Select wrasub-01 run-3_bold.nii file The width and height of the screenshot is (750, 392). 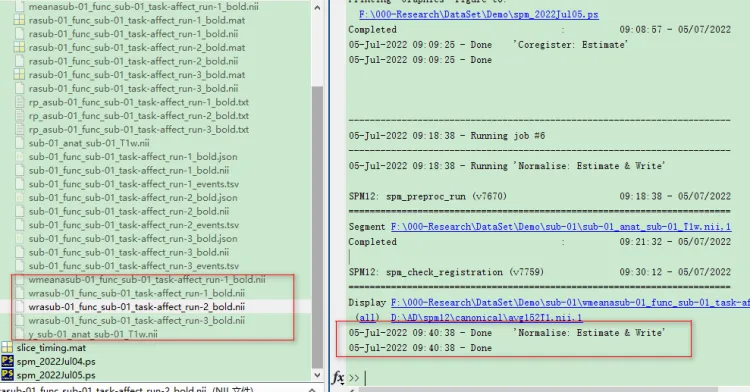pyautogui.click(x=136, y=320)
